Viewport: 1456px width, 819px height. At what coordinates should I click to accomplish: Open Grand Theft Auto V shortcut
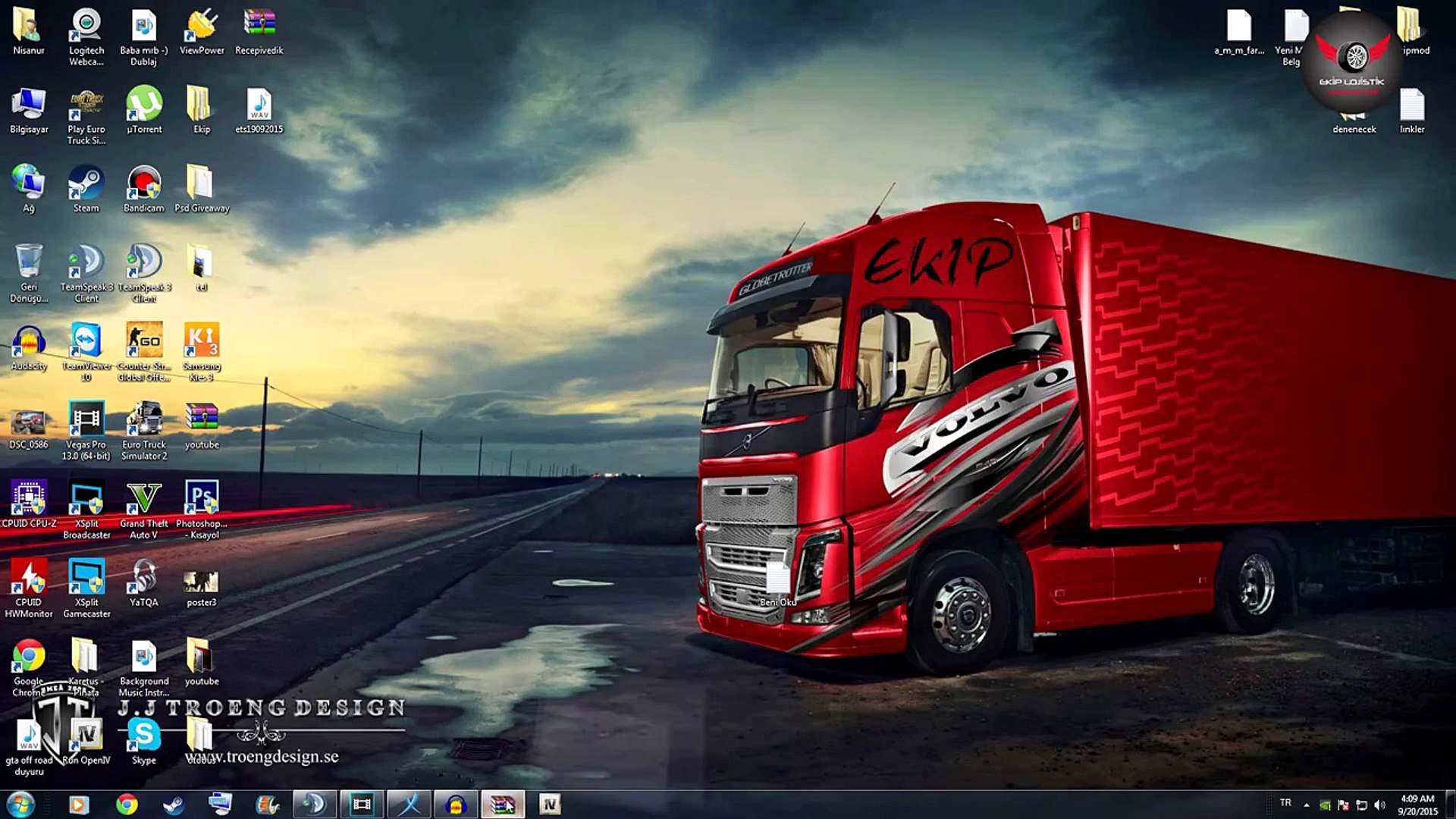pos(143,510)
